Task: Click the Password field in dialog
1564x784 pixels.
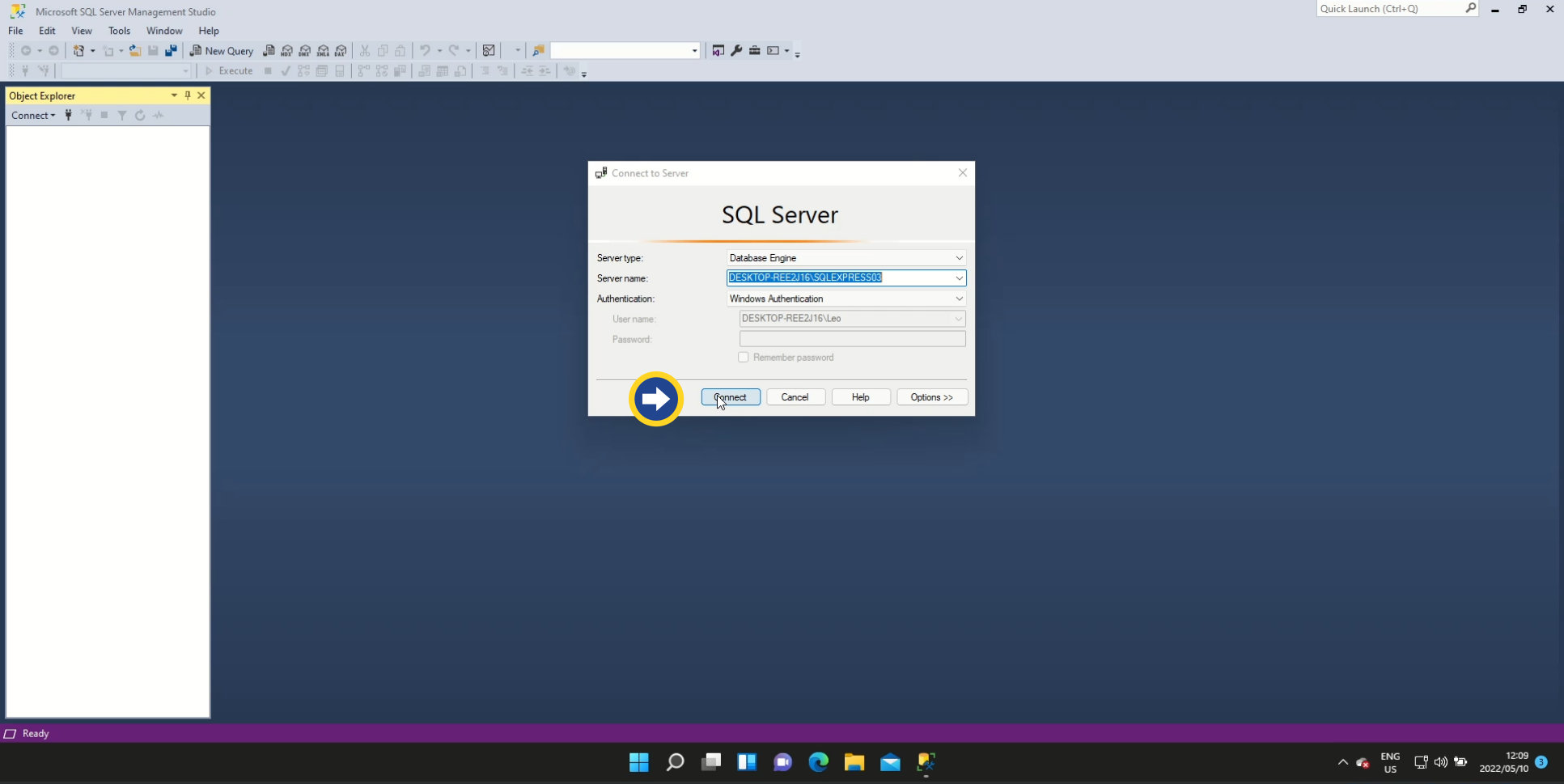Action: tap(853, 339)
